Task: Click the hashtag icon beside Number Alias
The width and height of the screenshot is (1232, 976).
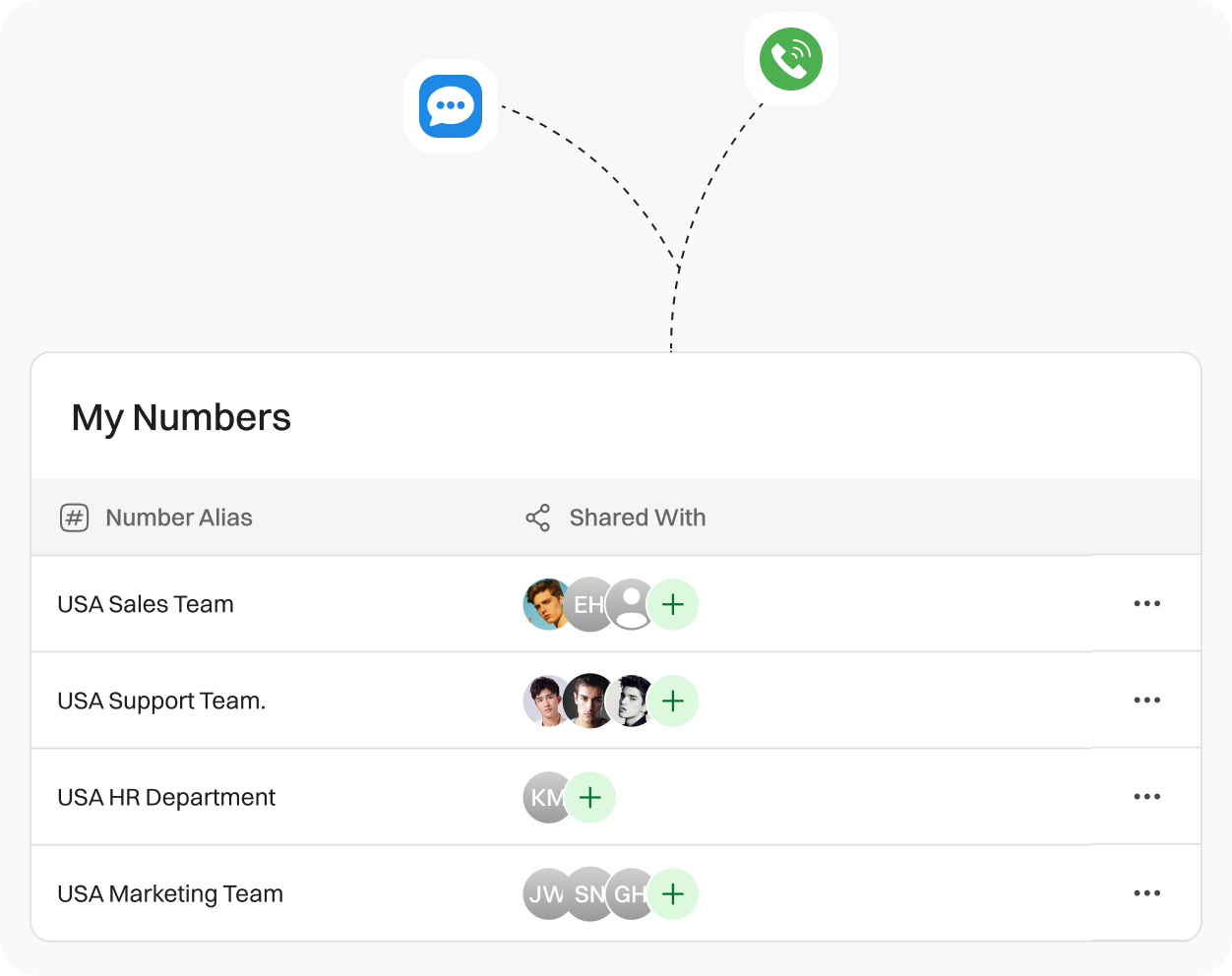Action: pos(75,517)
